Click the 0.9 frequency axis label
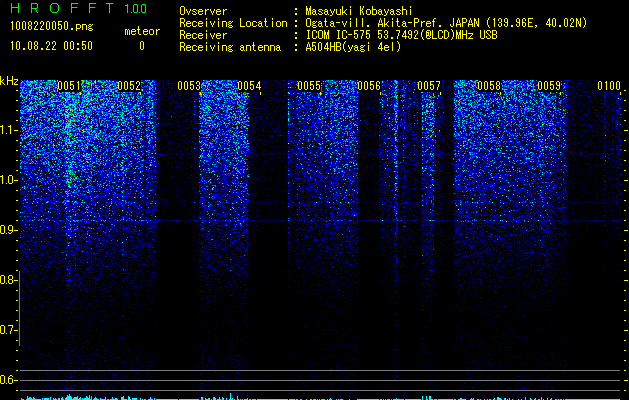629x400 pixels. pyautogui.click(x=9, y=230)
